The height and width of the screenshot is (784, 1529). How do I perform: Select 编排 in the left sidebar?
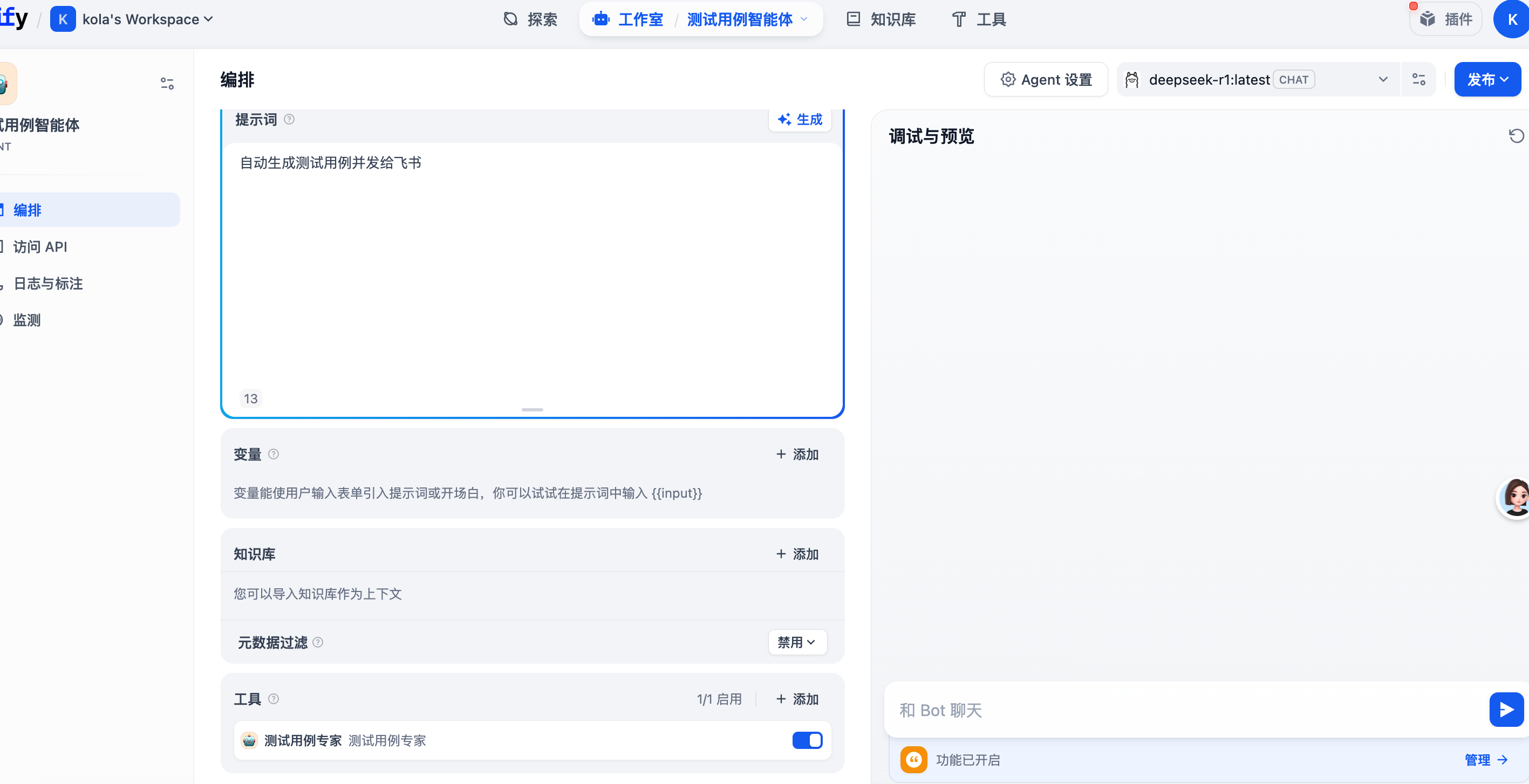[x=89, y=210]
